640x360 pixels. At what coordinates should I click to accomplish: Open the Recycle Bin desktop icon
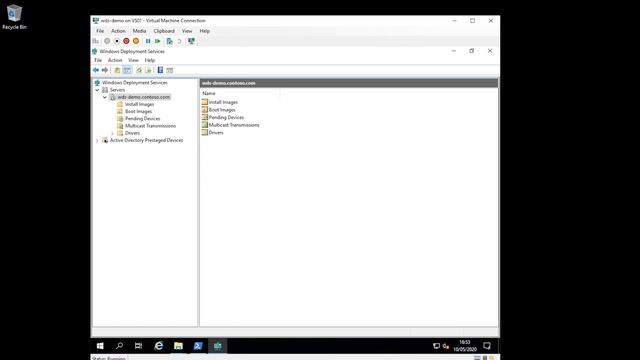pyautogui.click(x=14, y=17)
